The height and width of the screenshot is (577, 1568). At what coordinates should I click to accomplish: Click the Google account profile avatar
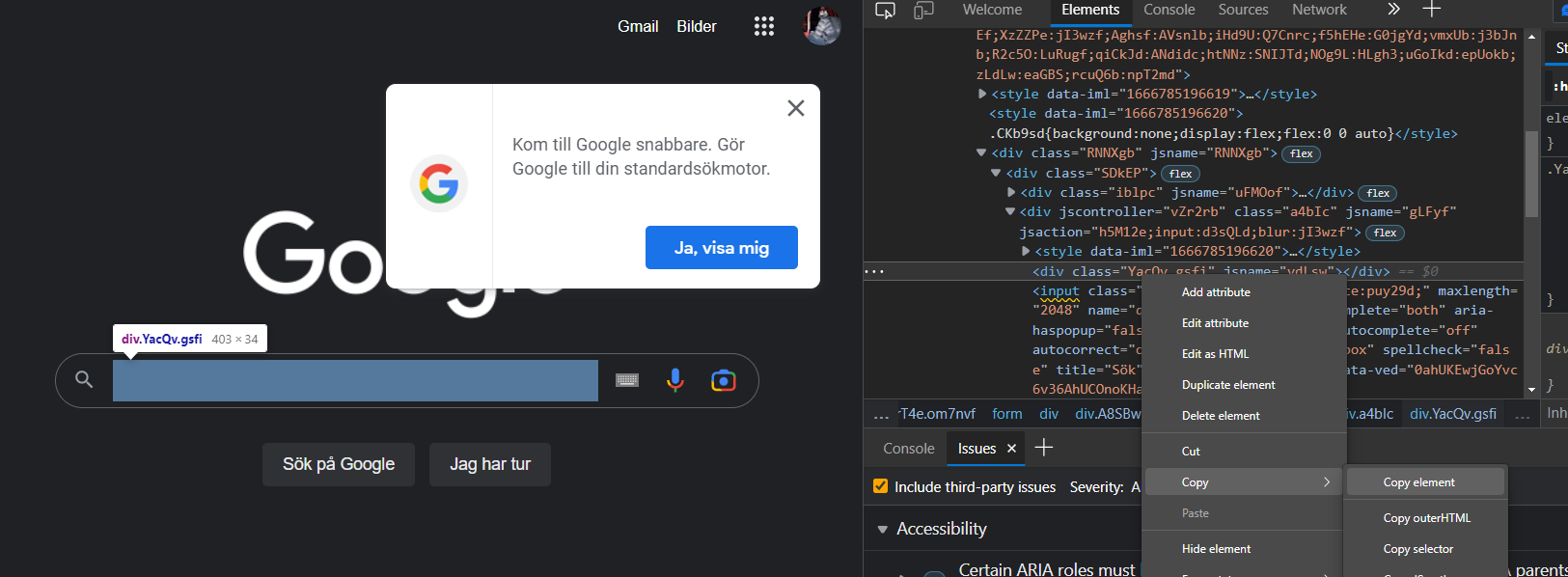click(x=822, y=26)
